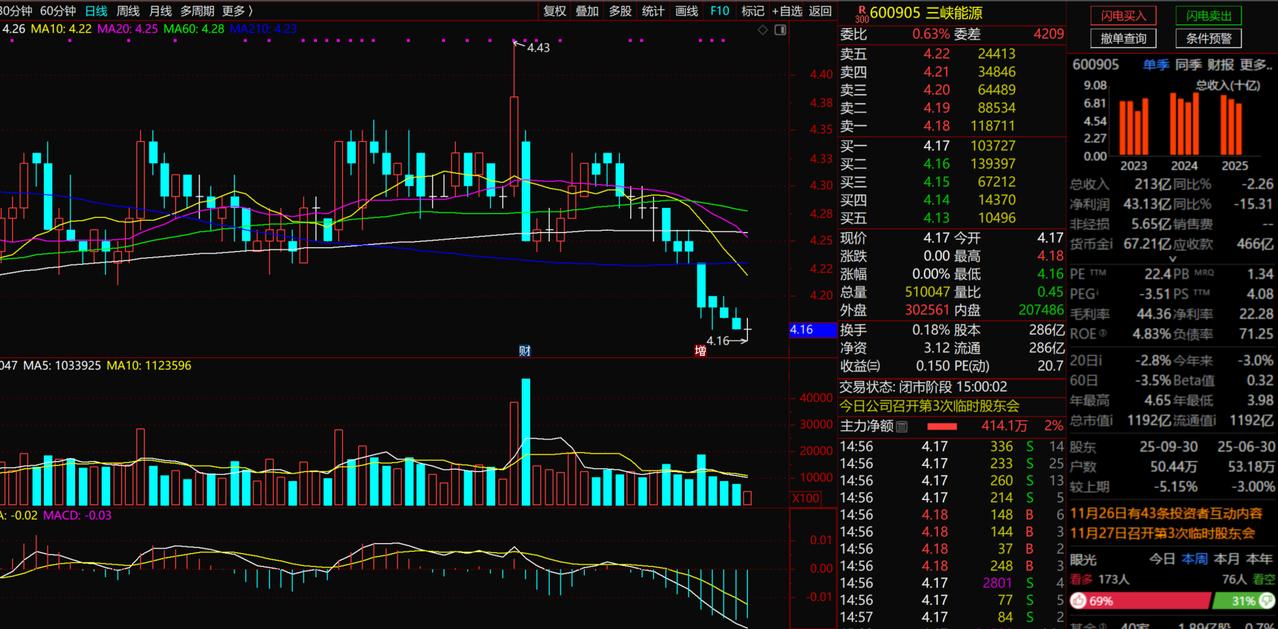Switch the chart to 周线 weekly view
Image resolution: width=1278 pixels, height=629 pixels.
point(129,11)
